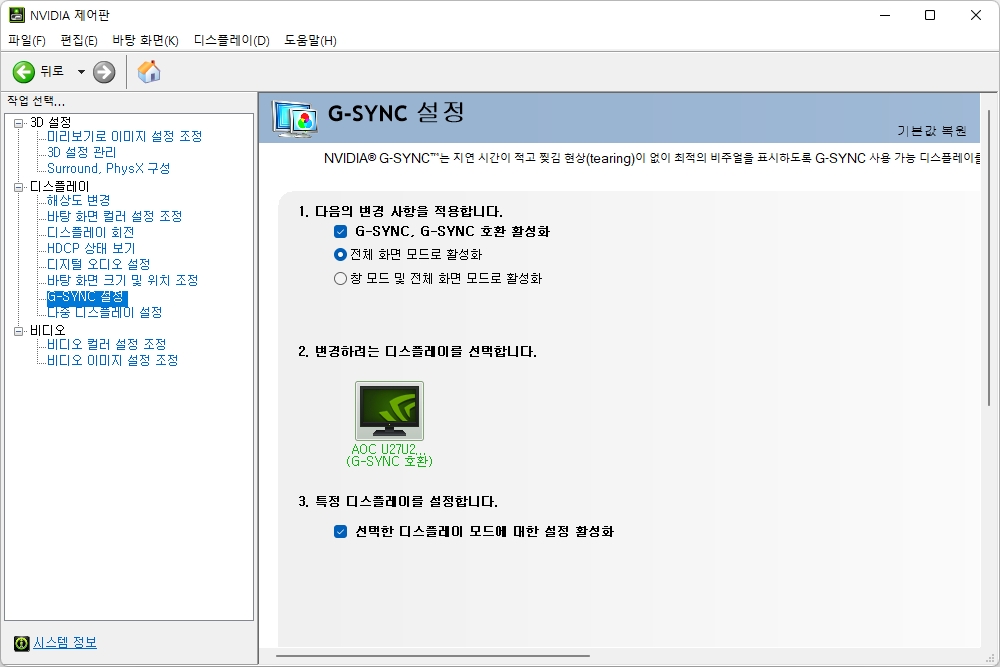The height and width of the screenshot is (667, 1000).
Task: Minimize the NVIDIA 제어판 window
Action: pyautogui.click(x=885, y=15)
